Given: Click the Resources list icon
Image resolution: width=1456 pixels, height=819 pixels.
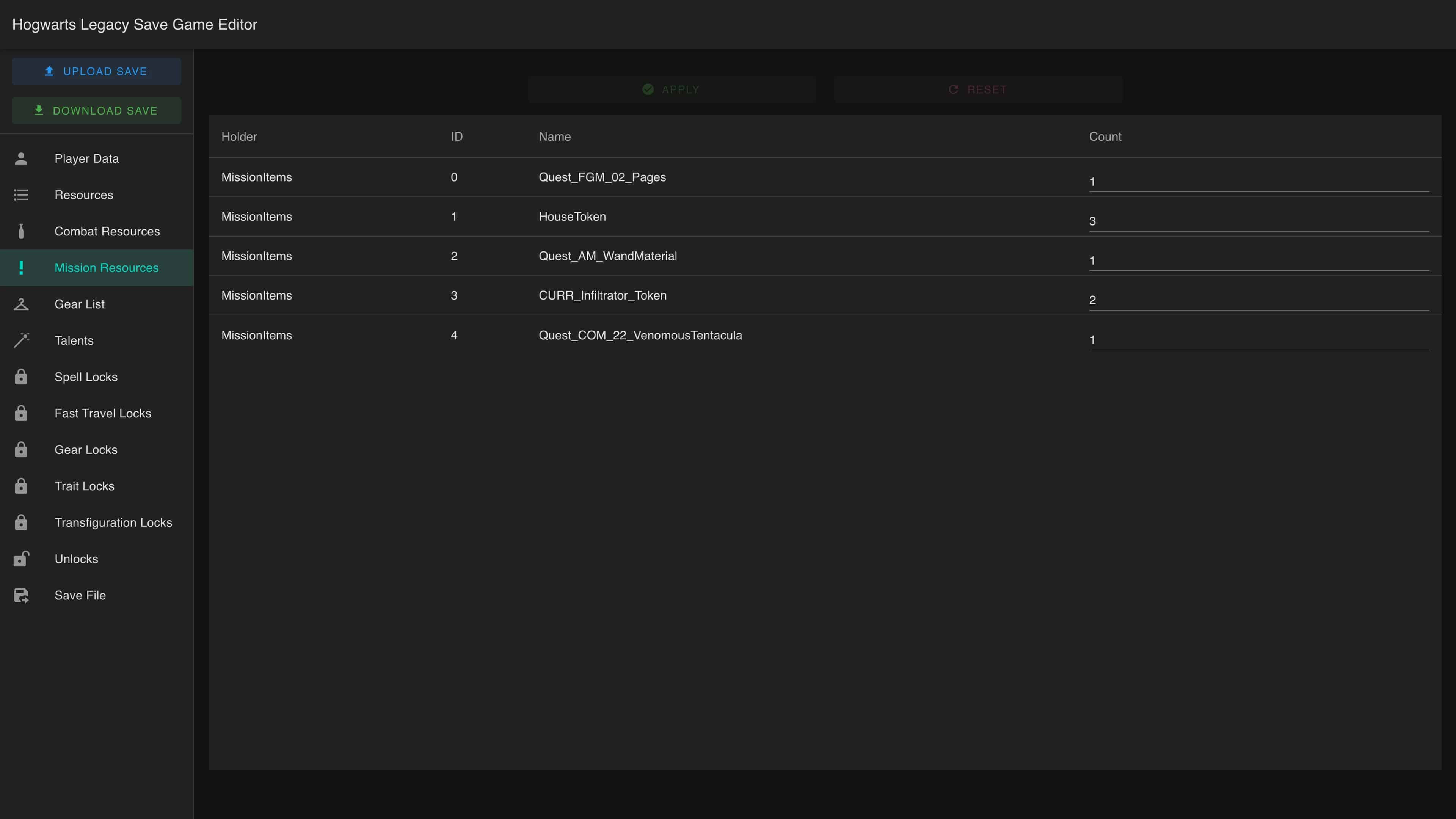Looking at the screenshot, I should [x=21, y=195].
